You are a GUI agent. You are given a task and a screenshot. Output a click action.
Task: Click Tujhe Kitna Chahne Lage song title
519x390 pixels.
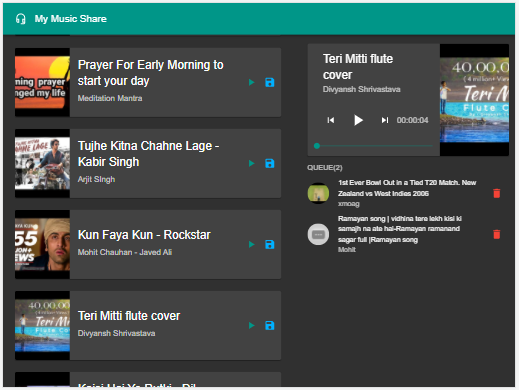[x=148, y=154]
